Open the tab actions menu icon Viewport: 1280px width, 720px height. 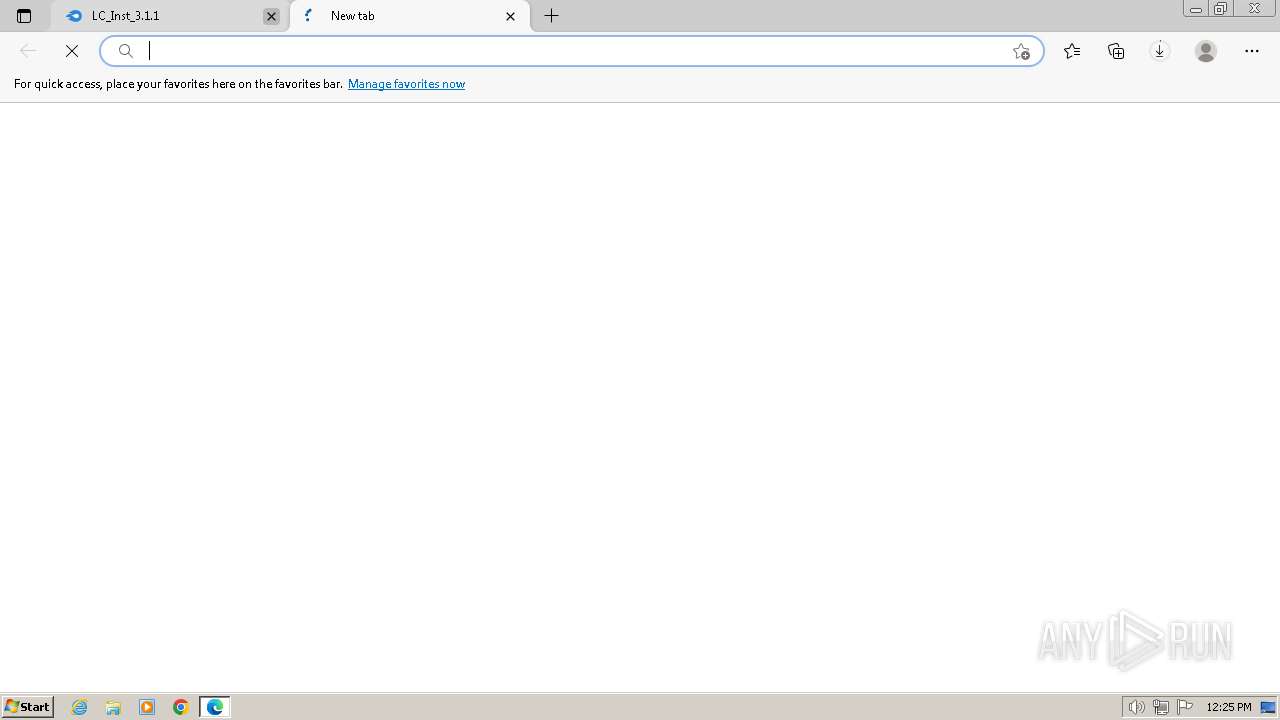(x=24, y=16)
